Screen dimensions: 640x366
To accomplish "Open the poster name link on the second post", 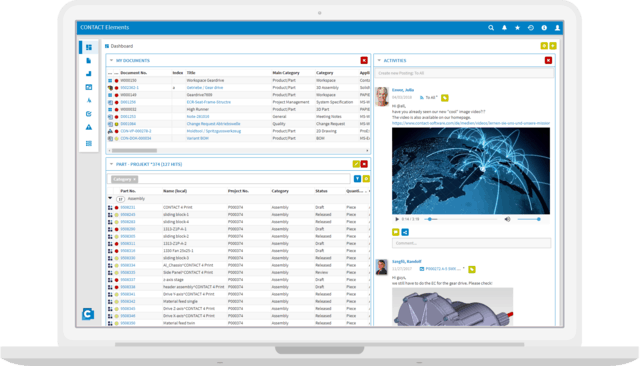I will [x=407, y=262].
